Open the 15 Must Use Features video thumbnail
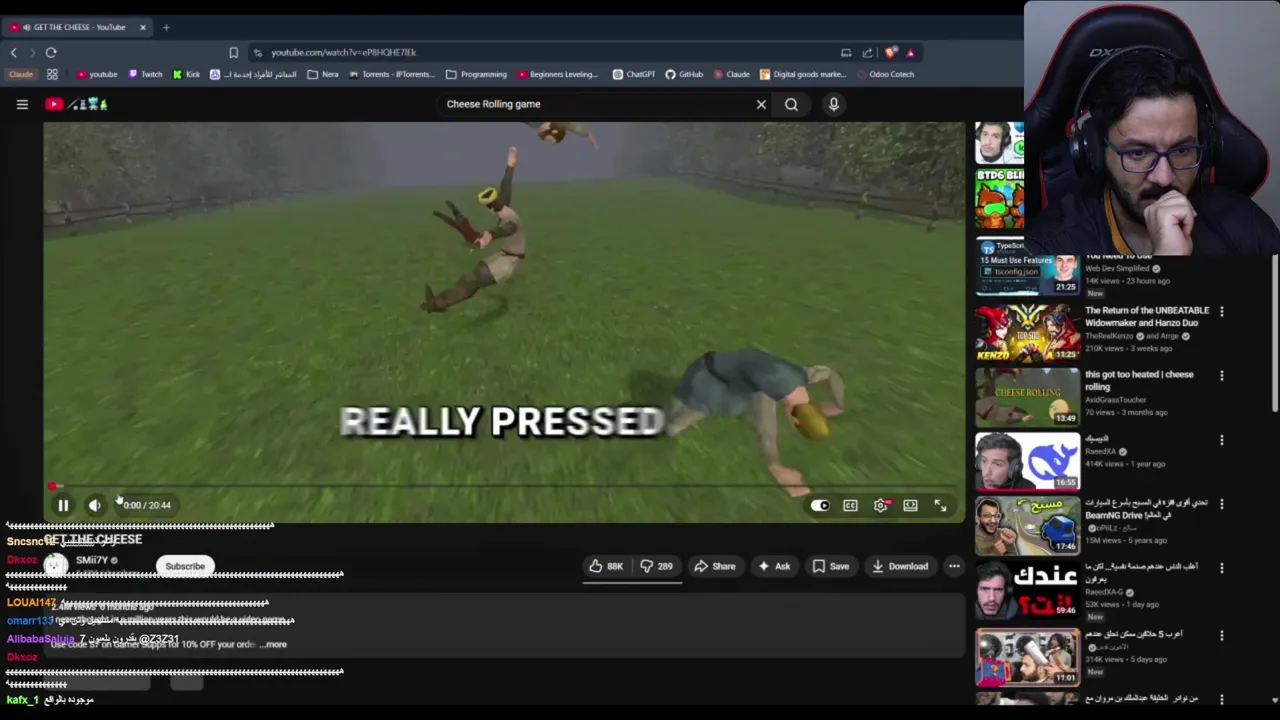This screenshot has height=720, width=1280. tap(1027, 266)
